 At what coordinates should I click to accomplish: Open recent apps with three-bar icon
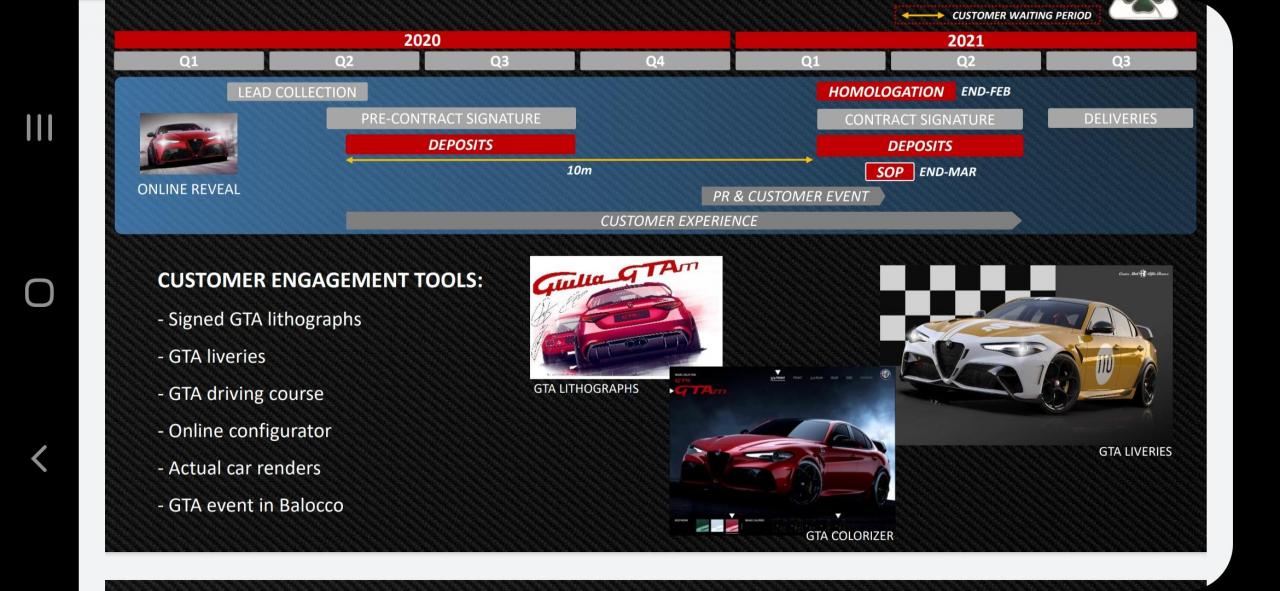(x=39, y=127)
